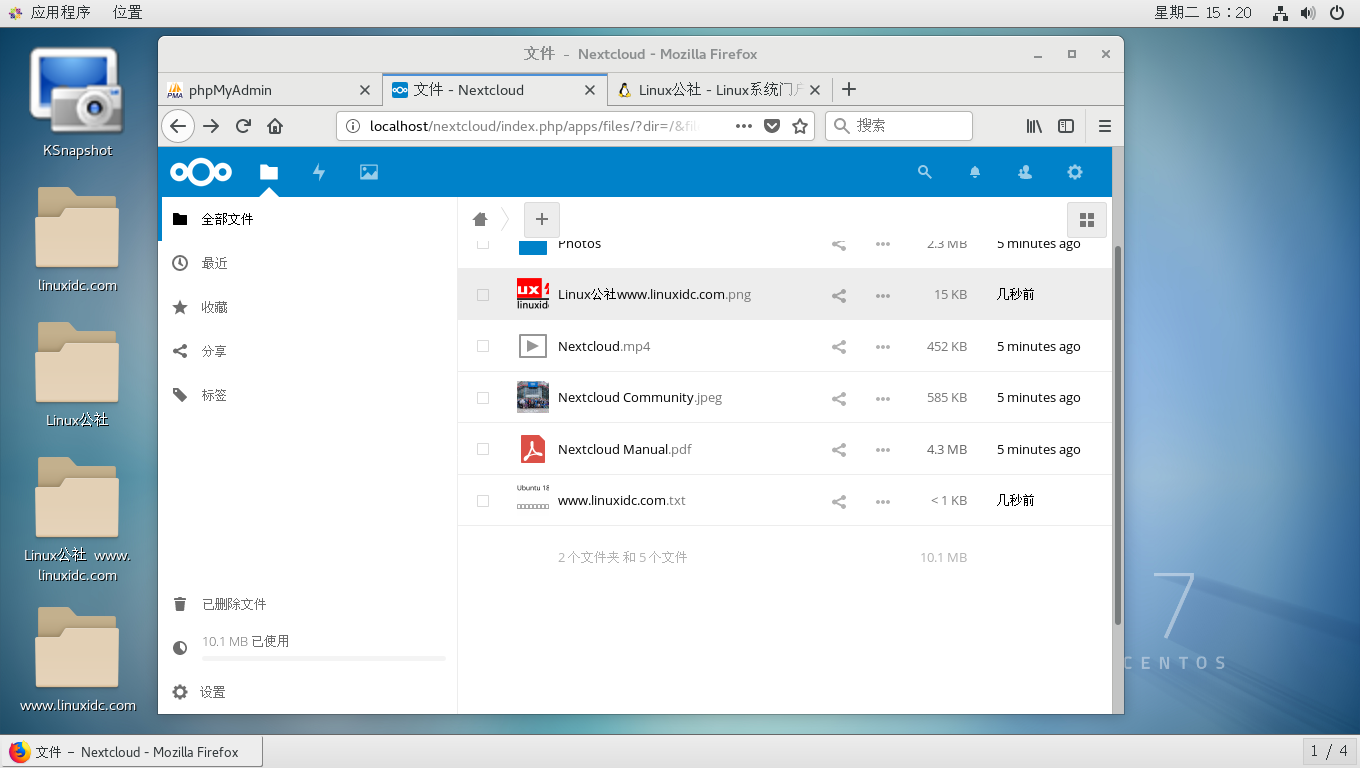This screenshot has width=1360, height=768.
Task: Check the checkbox next to www.linuxidc.com.txt
Action: coord(482,500)
